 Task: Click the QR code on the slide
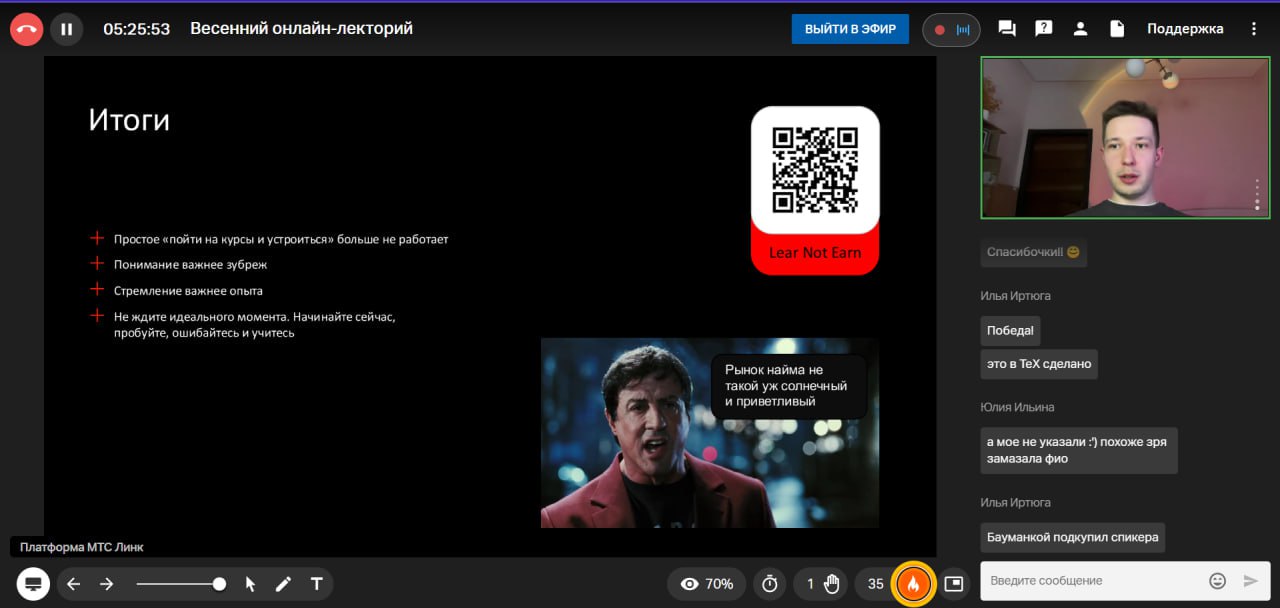pos(815,169)
